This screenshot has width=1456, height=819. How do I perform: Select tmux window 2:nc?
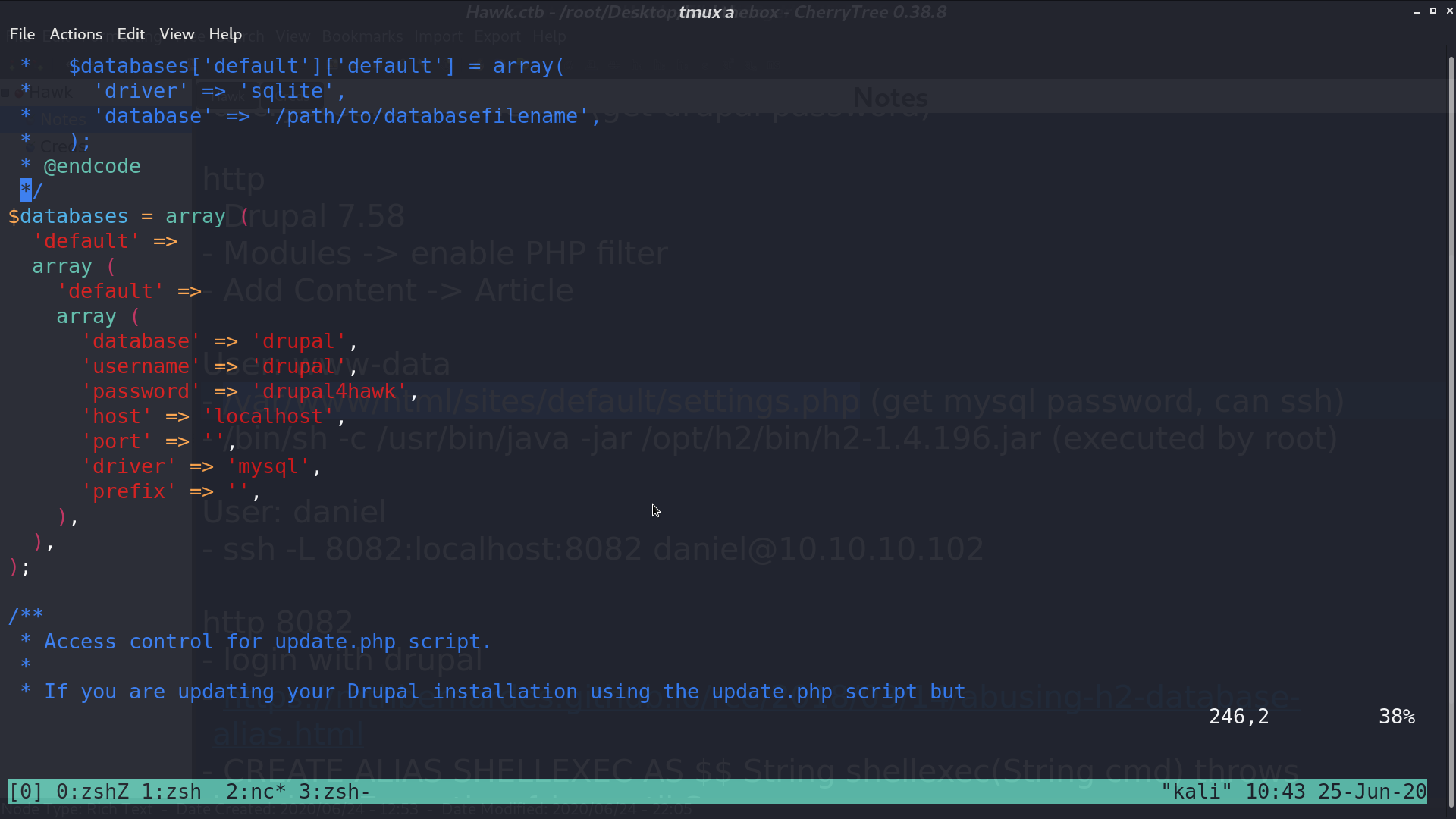[x=256, y=792]
